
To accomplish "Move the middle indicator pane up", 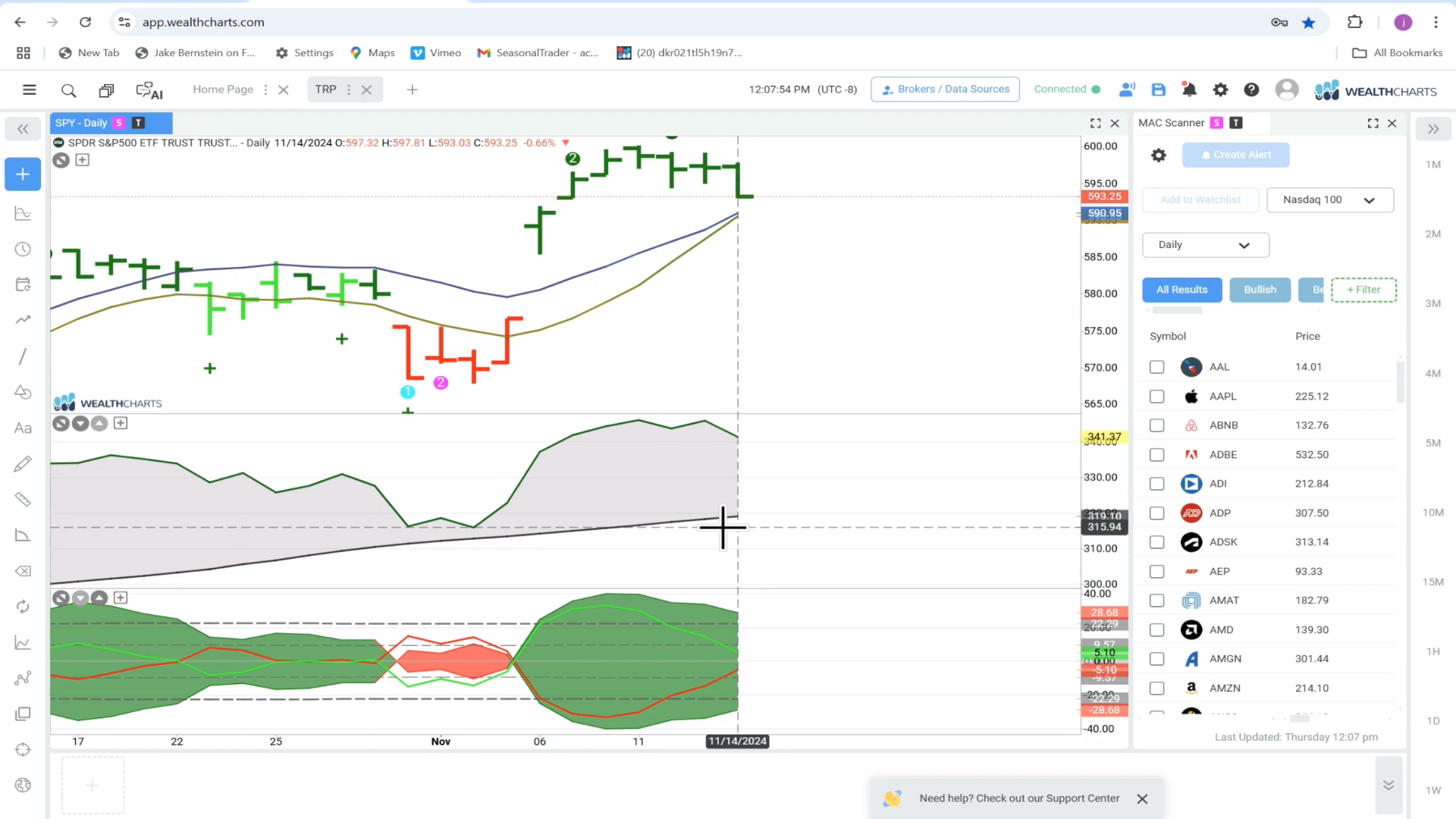I will 99,423.
